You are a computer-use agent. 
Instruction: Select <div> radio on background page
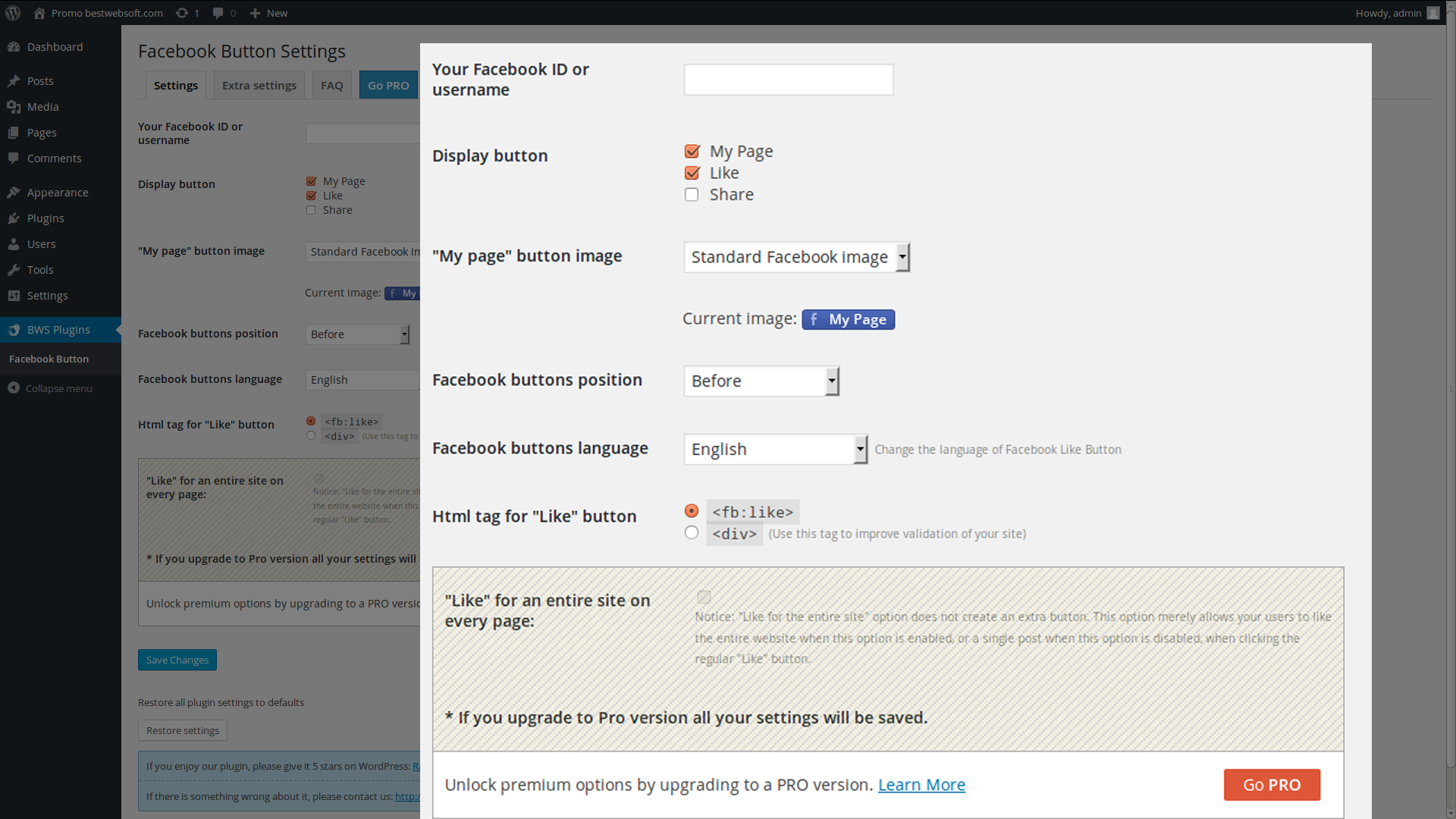(311, 435)
